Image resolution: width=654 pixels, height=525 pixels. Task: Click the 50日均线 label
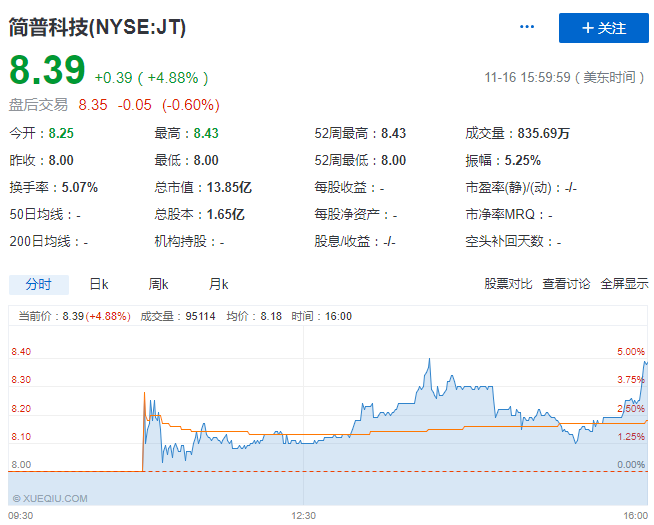(x=36, y=215)
